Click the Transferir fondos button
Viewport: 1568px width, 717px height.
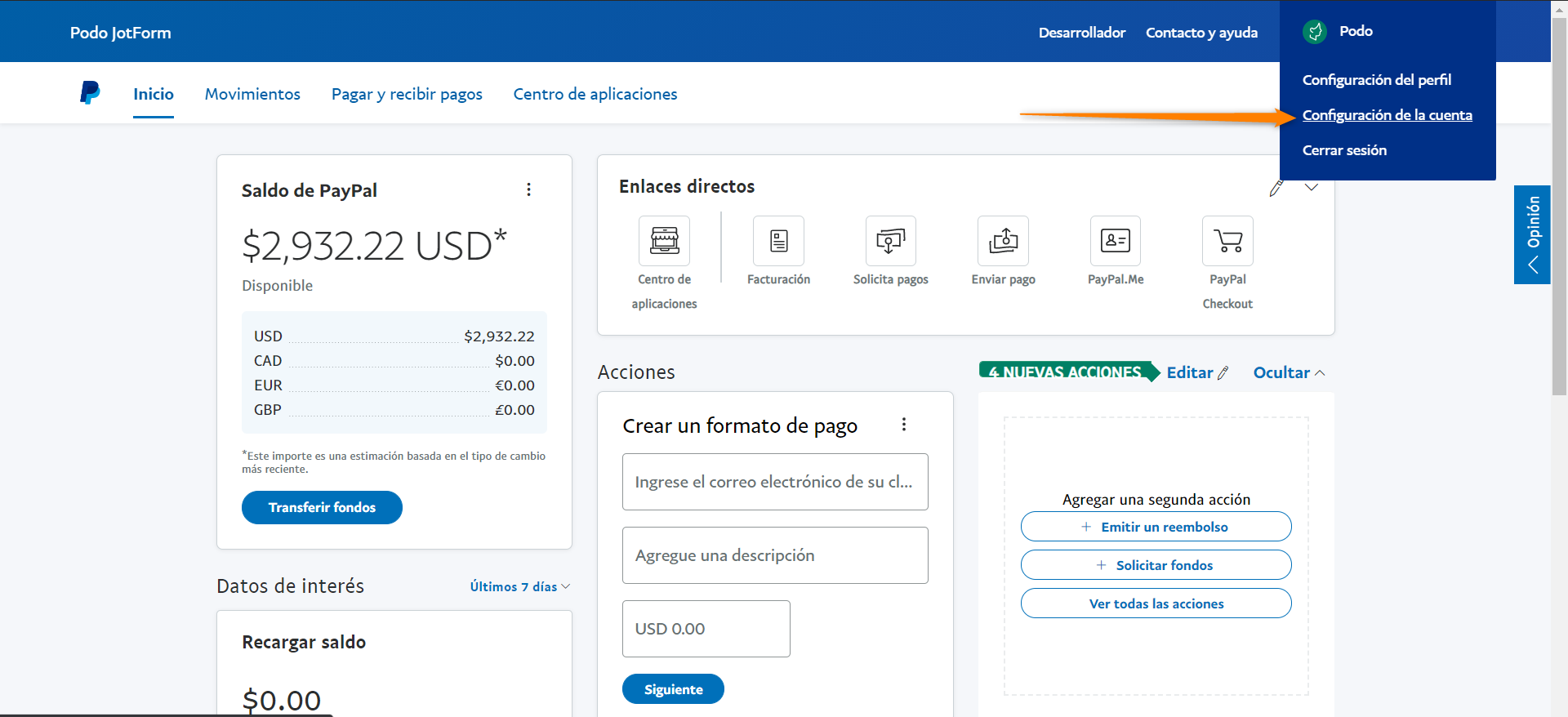tap(322, 507)
